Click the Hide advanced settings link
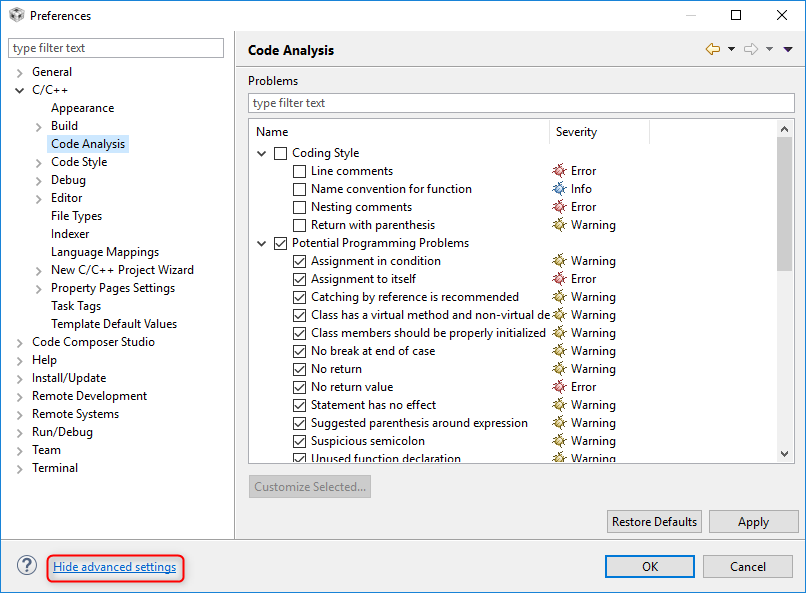Screen dimensions: 806x593 point(115,567)
